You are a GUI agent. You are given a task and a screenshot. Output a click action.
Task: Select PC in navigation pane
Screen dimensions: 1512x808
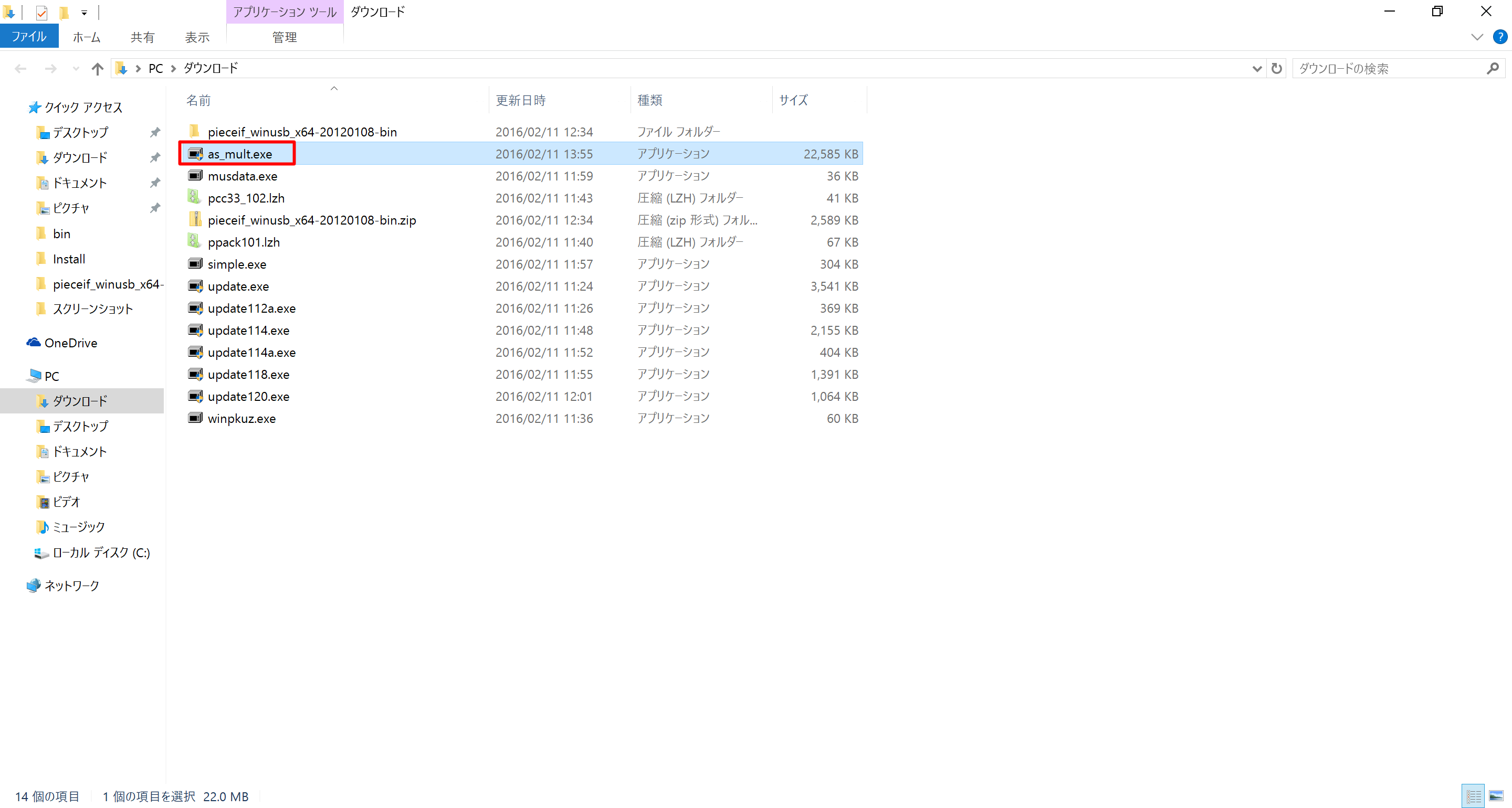[x=51, y=376]
